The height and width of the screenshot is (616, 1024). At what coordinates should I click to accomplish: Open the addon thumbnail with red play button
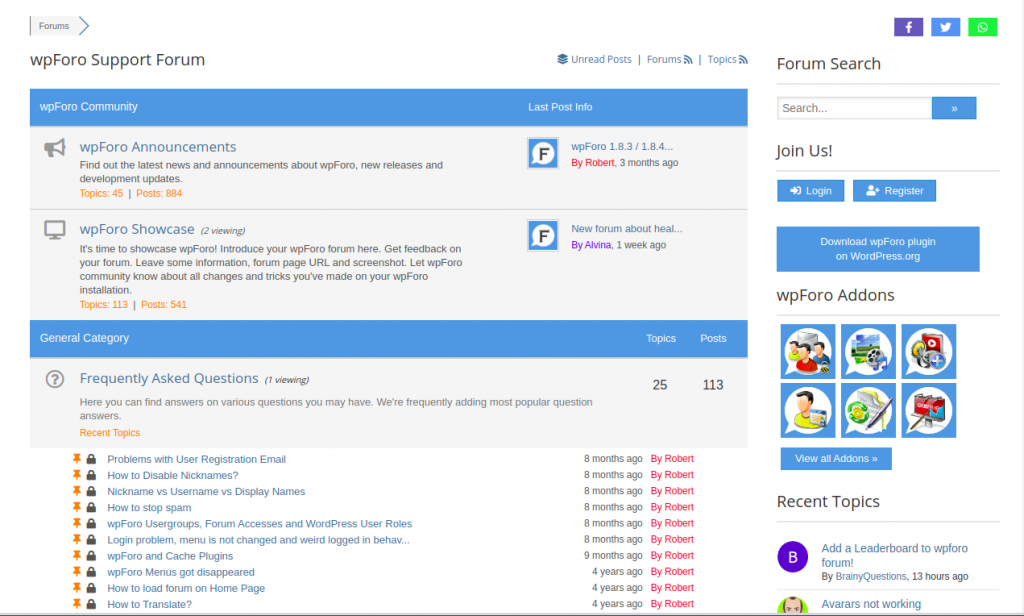click(x=929, y=351)
